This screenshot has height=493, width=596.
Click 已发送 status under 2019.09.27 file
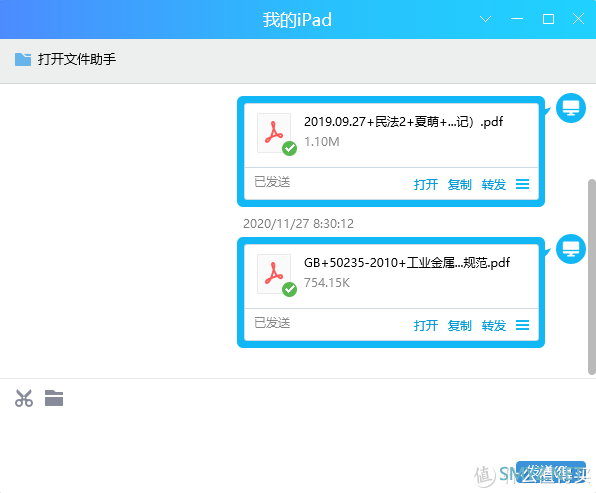(x=272, y=182)
